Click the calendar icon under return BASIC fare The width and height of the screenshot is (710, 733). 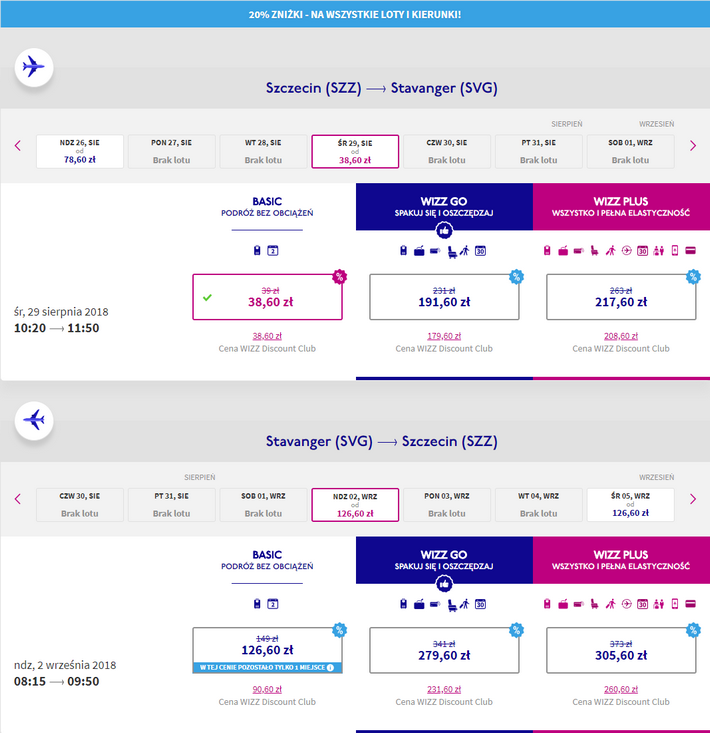coord(273,604)
